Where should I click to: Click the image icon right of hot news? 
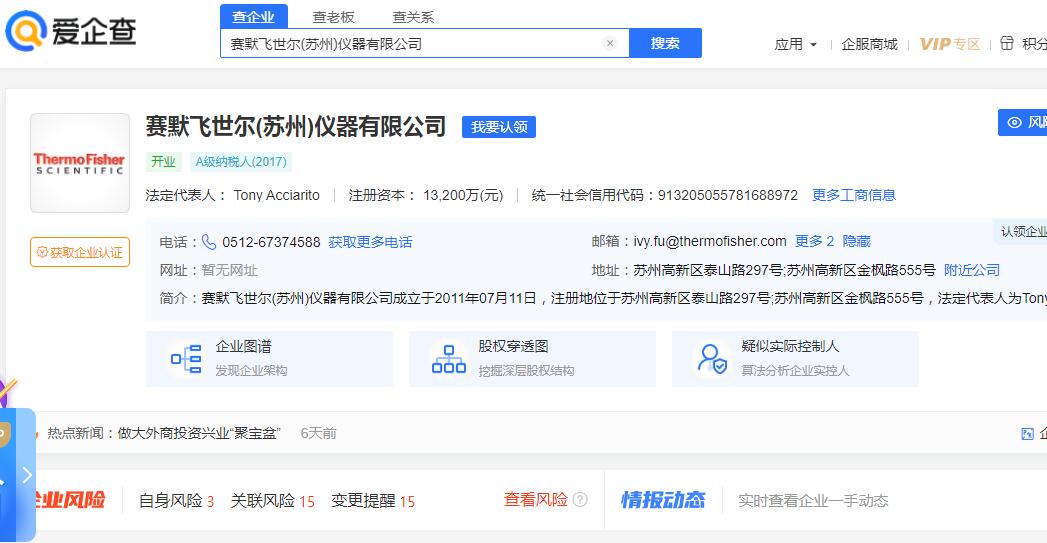(1028, 434)
